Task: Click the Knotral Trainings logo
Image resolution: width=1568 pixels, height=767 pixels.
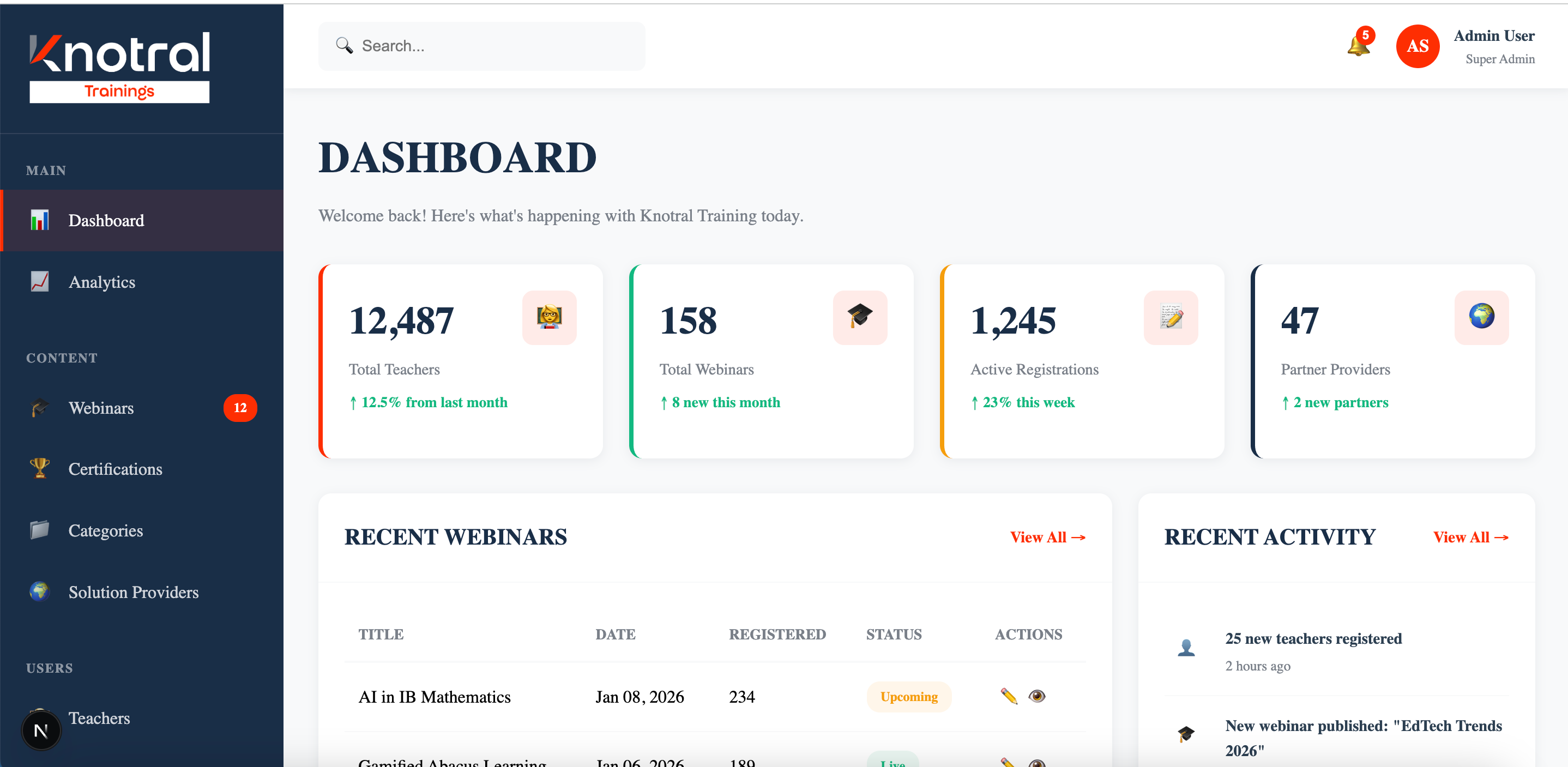Action: (x=119, y=67)
